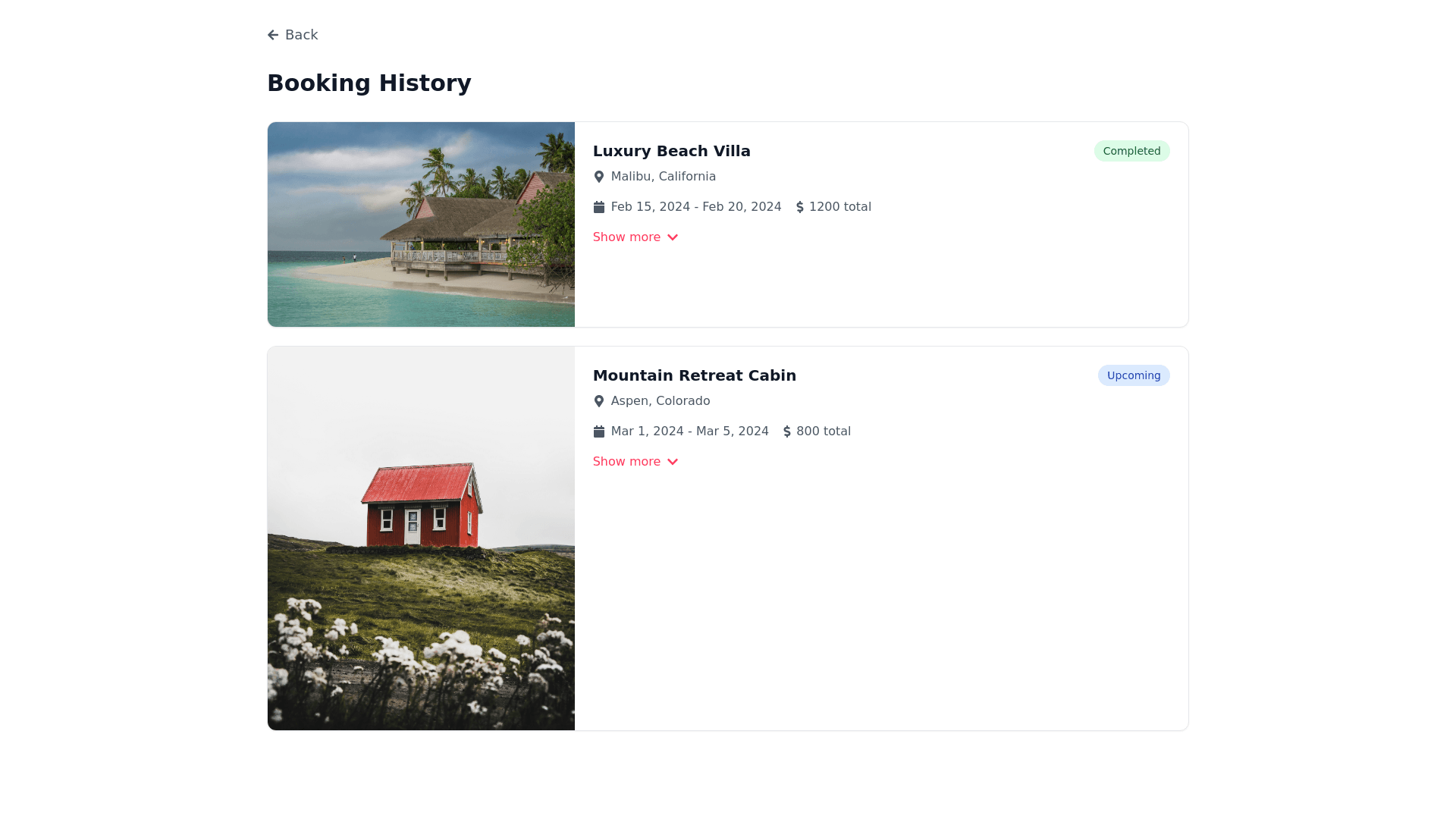The height and width of the screenshot is (819, 1456).
Task: Click the Malibu, California location text
Action: click(x=663, y=177)
